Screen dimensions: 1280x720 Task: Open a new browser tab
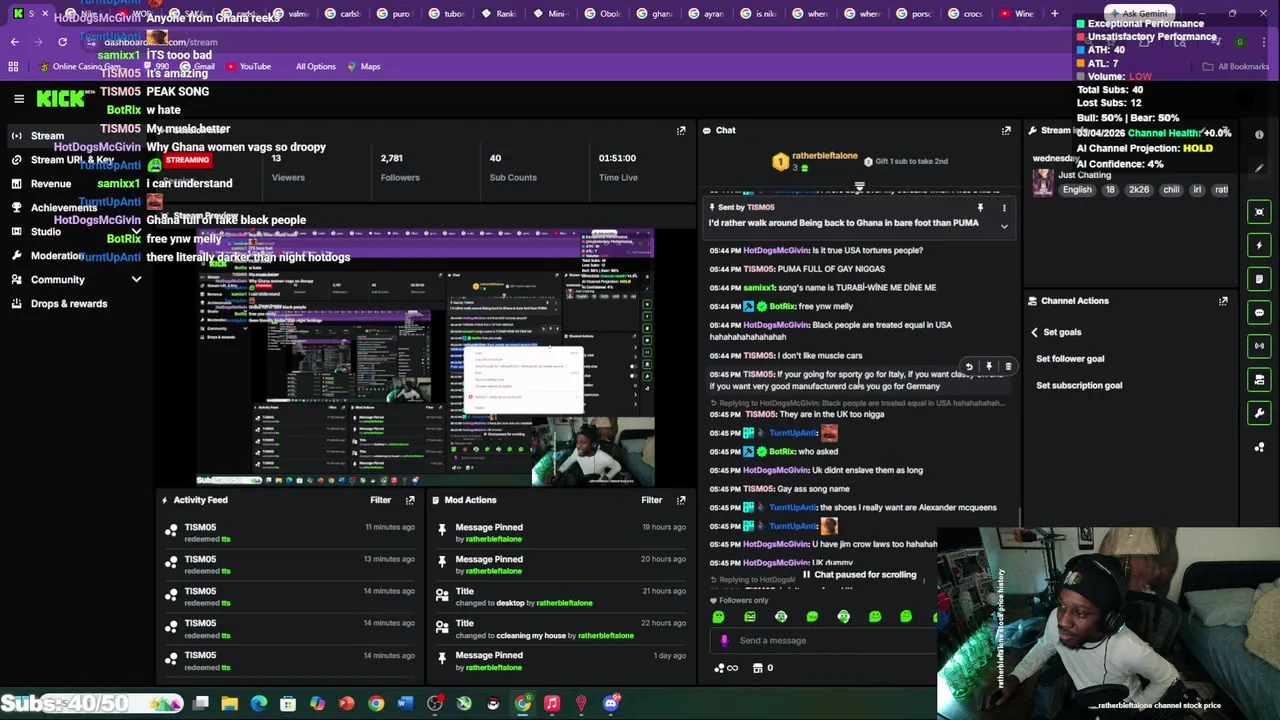coord(1054,14)
